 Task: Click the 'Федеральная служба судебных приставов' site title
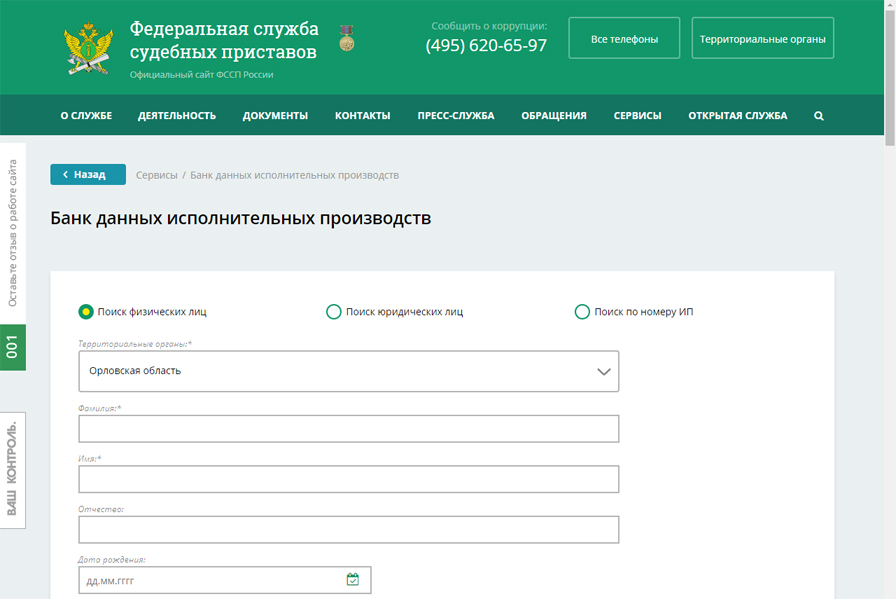coord(224,40)
